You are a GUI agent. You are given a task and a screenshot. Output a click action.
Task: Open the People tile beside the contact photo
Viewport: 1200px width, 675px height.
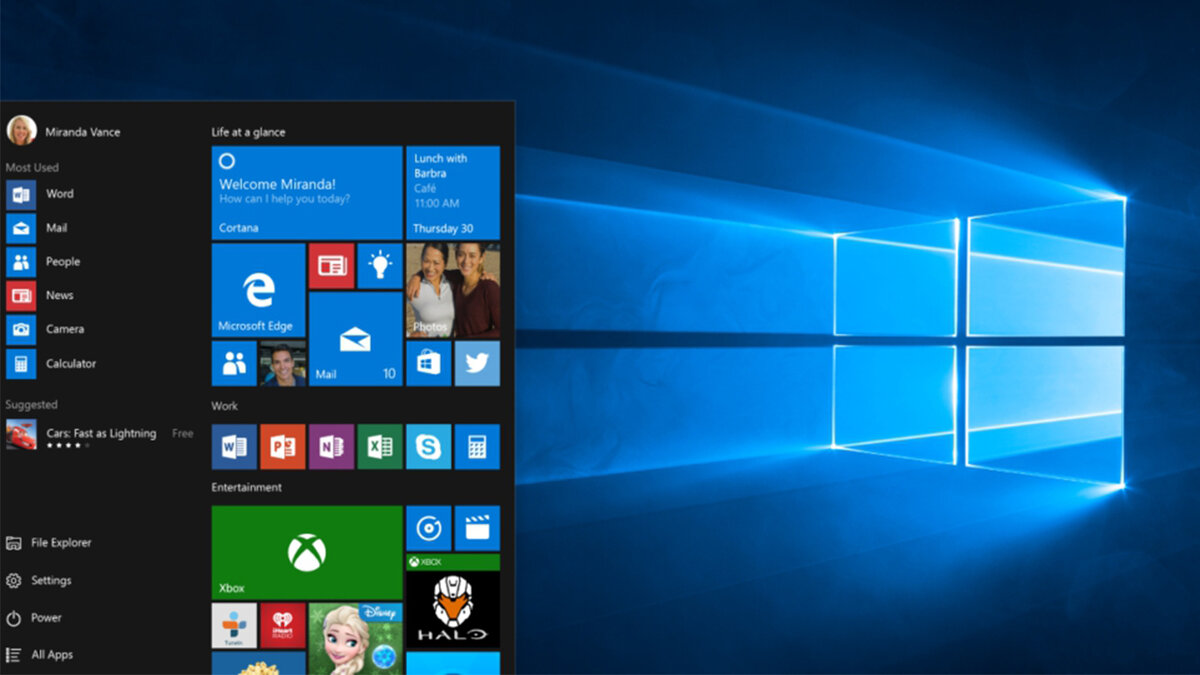[234, 363]
